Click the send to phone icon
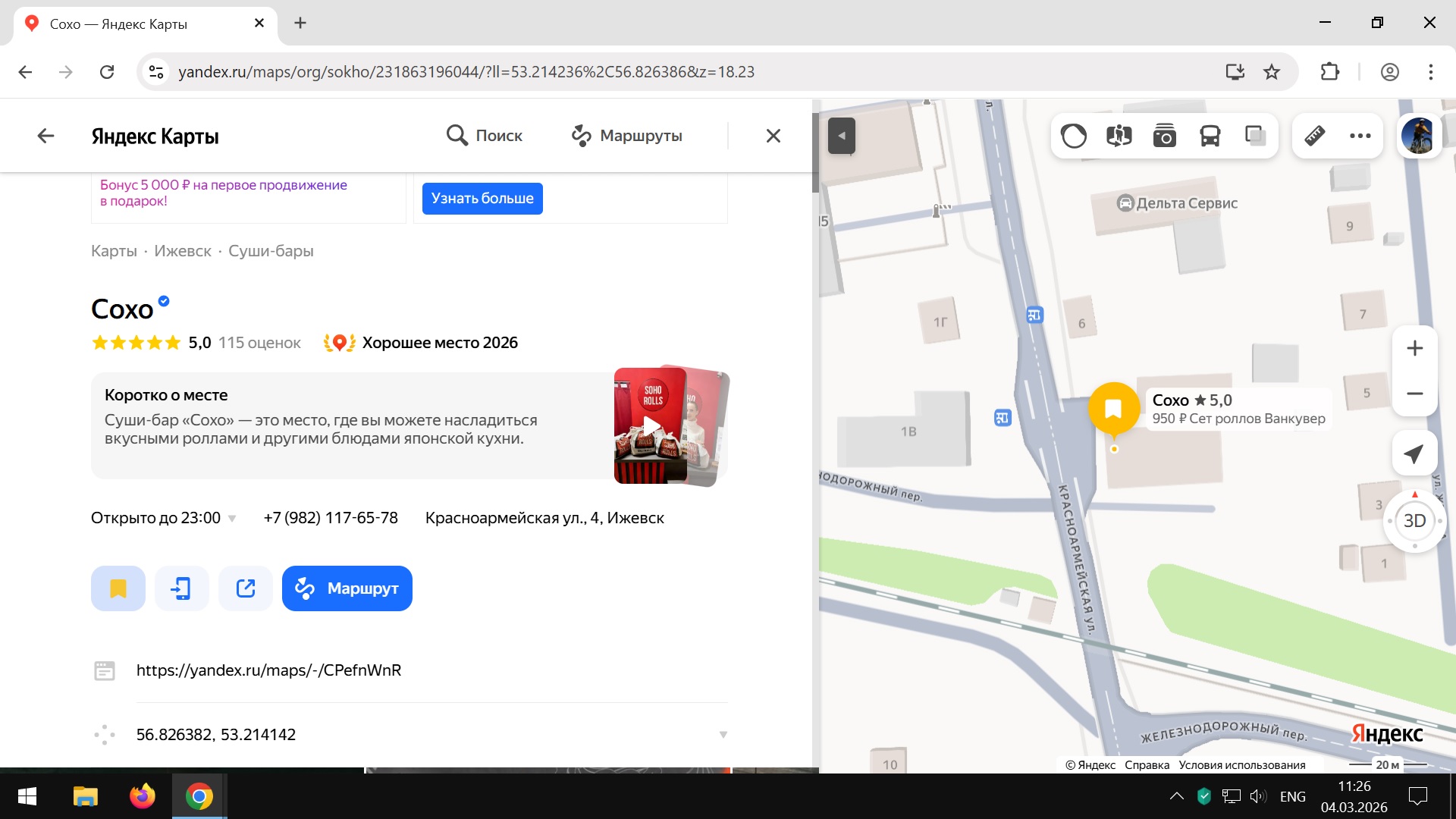The height and width of the screenshot is (819, 1456). tap(181, 588)
